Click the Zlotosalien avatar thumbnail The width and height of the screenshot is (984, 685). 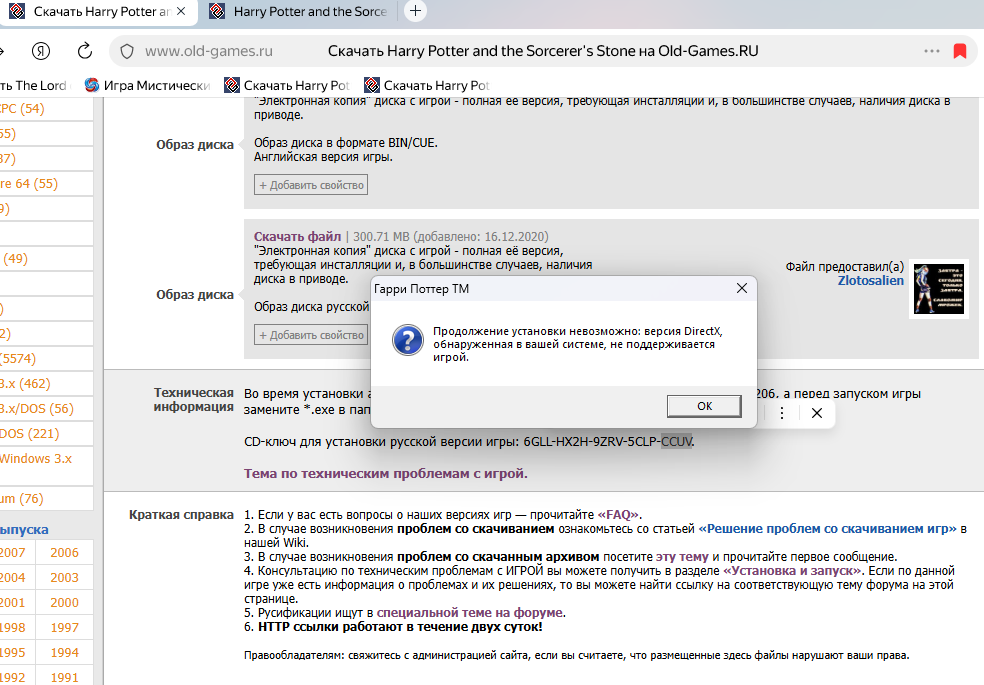[939, 289]
